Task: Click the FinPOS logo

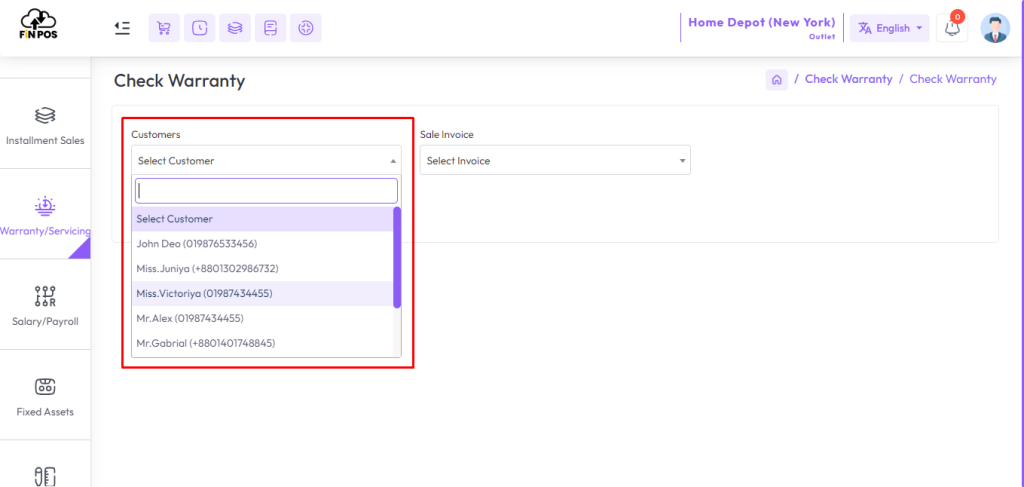Action: click(x=39, y=25)
